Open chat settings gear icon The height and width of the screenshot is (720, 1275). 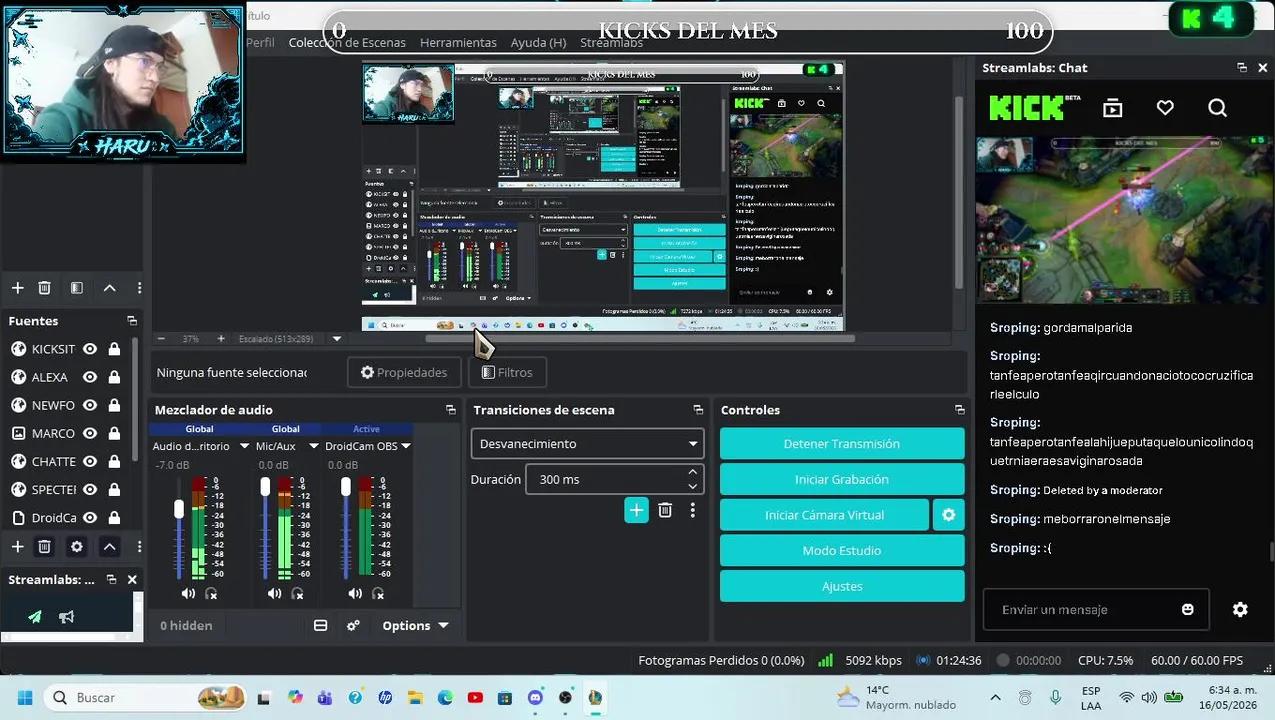pos(1240,609)
